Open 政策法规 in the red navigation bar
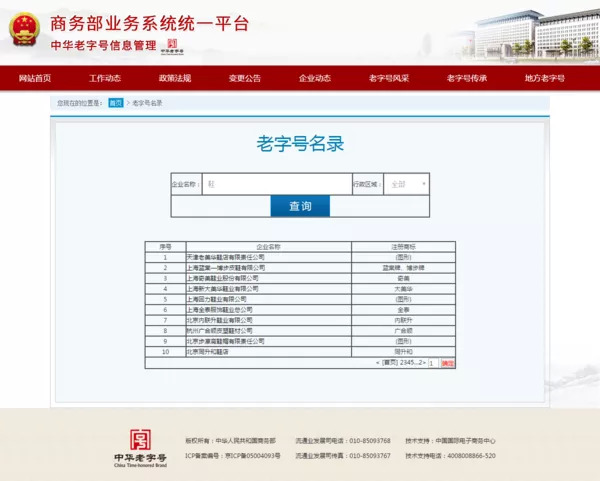This screenshot has height=481, width=600. click(x=174, y=78)
